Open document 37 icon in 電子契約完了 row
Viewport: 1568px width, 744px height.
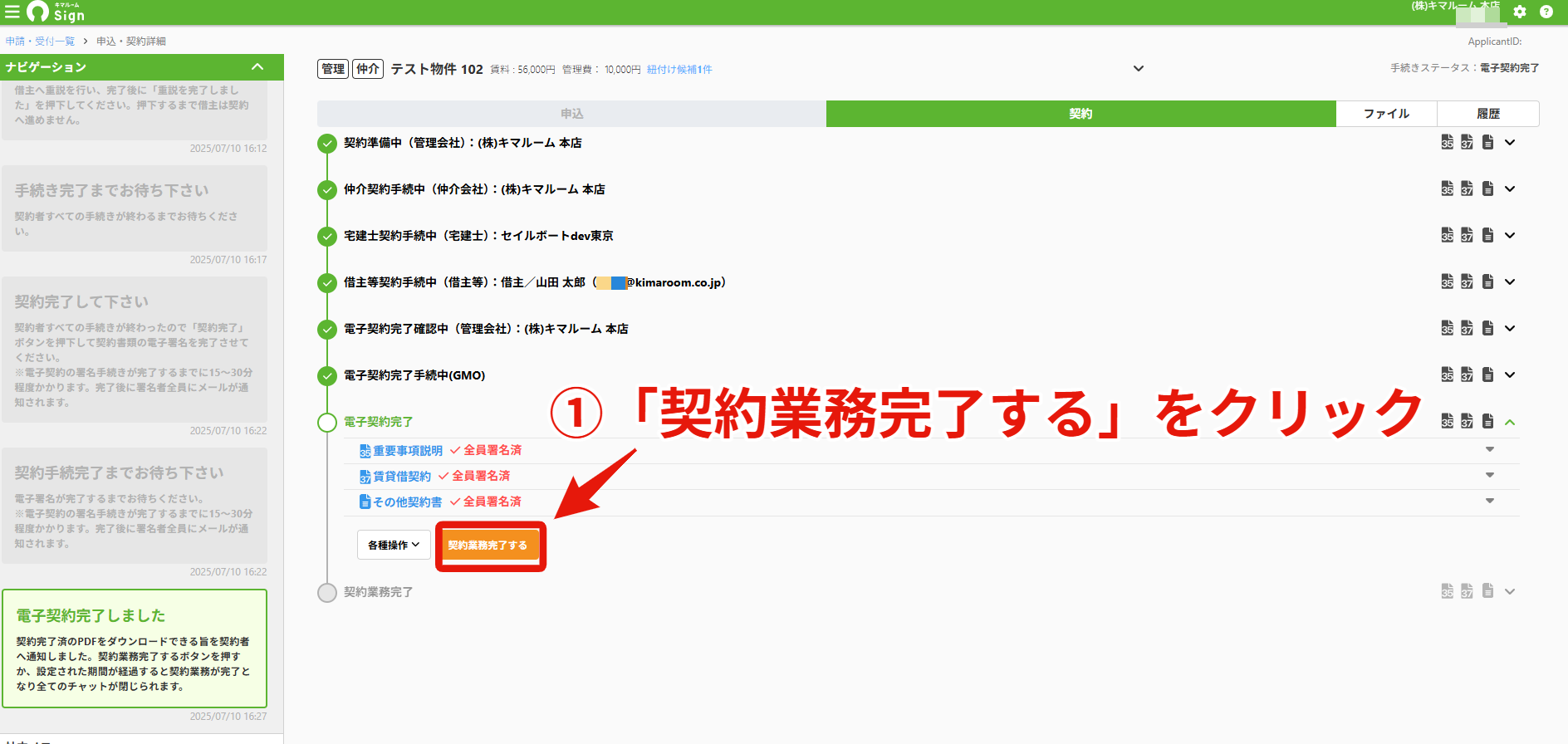pos(1468,421)
